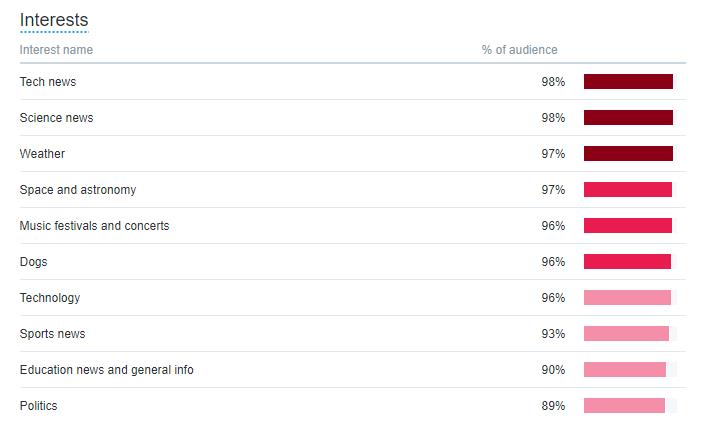Image resolution: width=708 pixels, height=430 pixels.
Task: Select Space and astronomy interest
Action: tap(78, 190)
